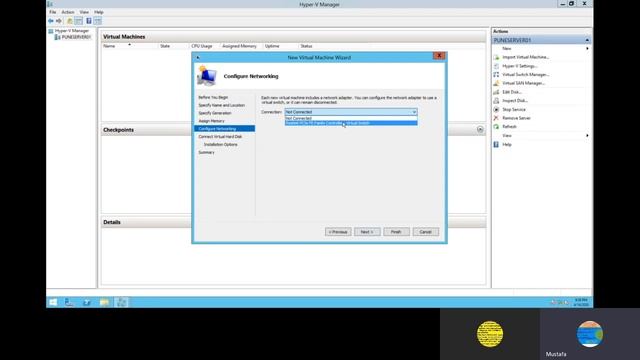Click the Back arrow toolbar icon
640x360 pixels.
51,21
